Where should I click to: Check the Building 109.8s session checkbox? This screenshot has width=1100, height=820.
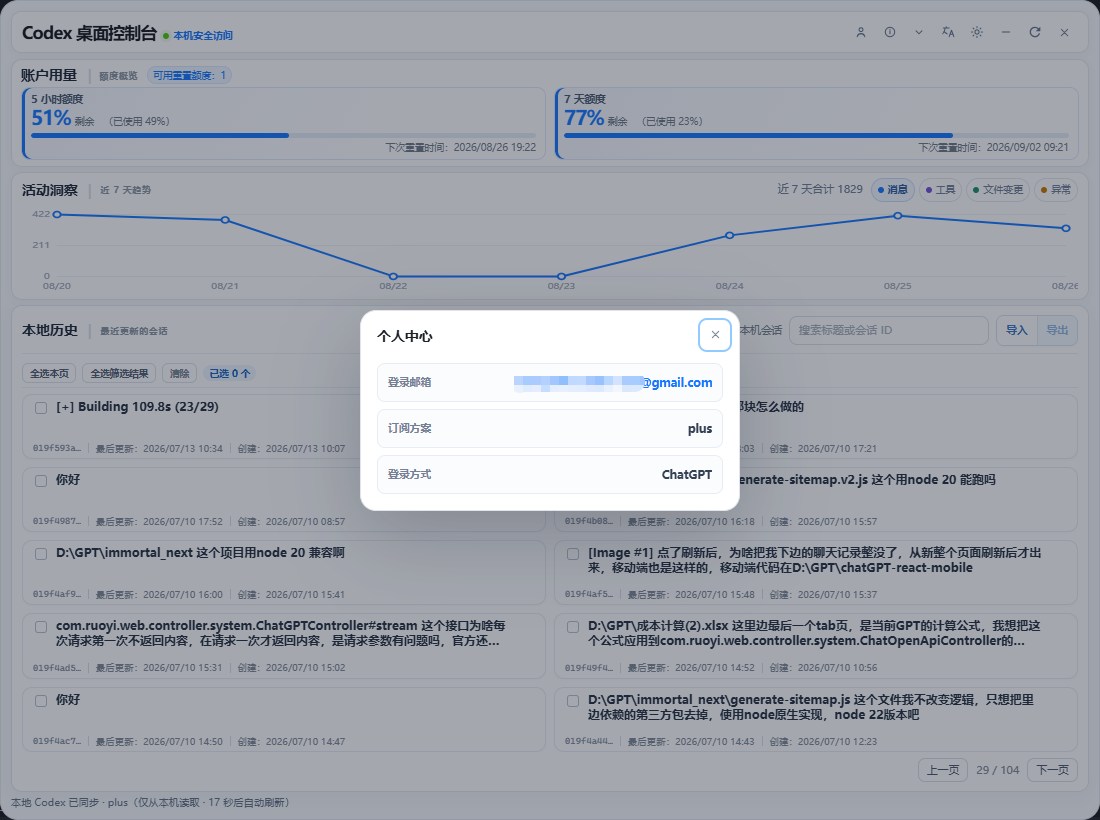41,408
